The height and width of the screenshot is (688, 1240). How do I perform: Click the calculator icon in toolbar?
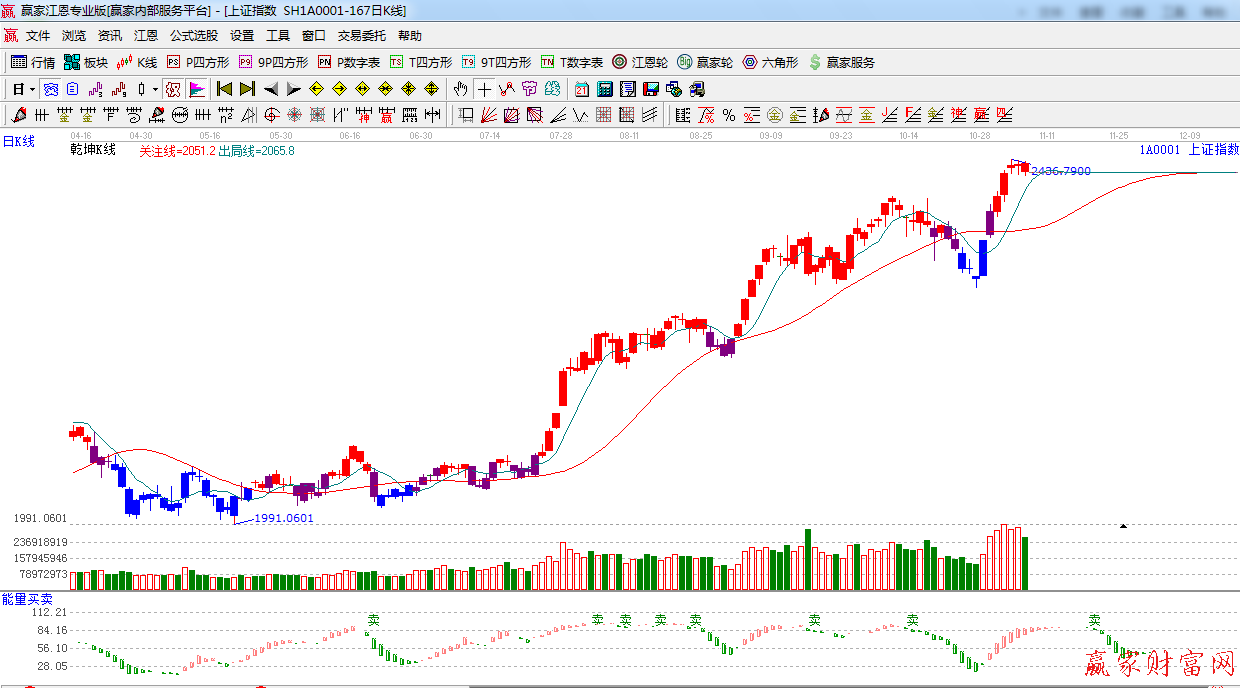[x=604, y=89]
